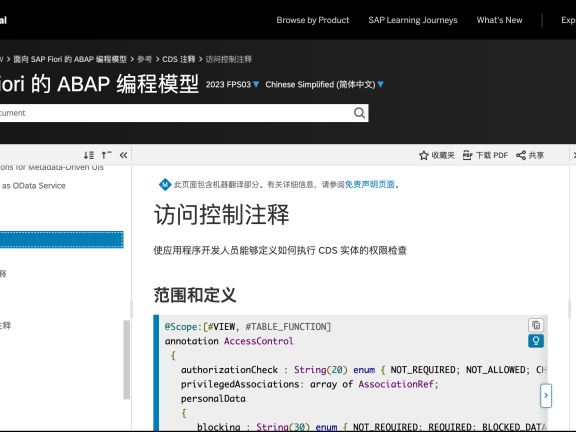Toggle the code block light bulb theme
The image size is (576, 432).
[x=536, y=341]
